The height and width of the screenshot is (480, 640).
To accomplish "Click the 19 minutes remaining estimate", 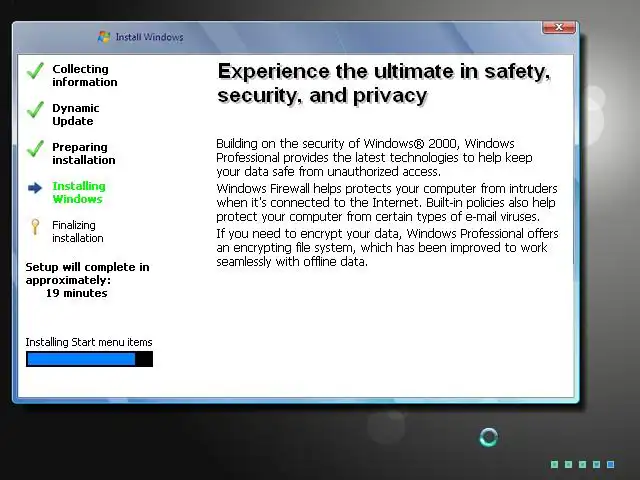I will tap(76, 293).
